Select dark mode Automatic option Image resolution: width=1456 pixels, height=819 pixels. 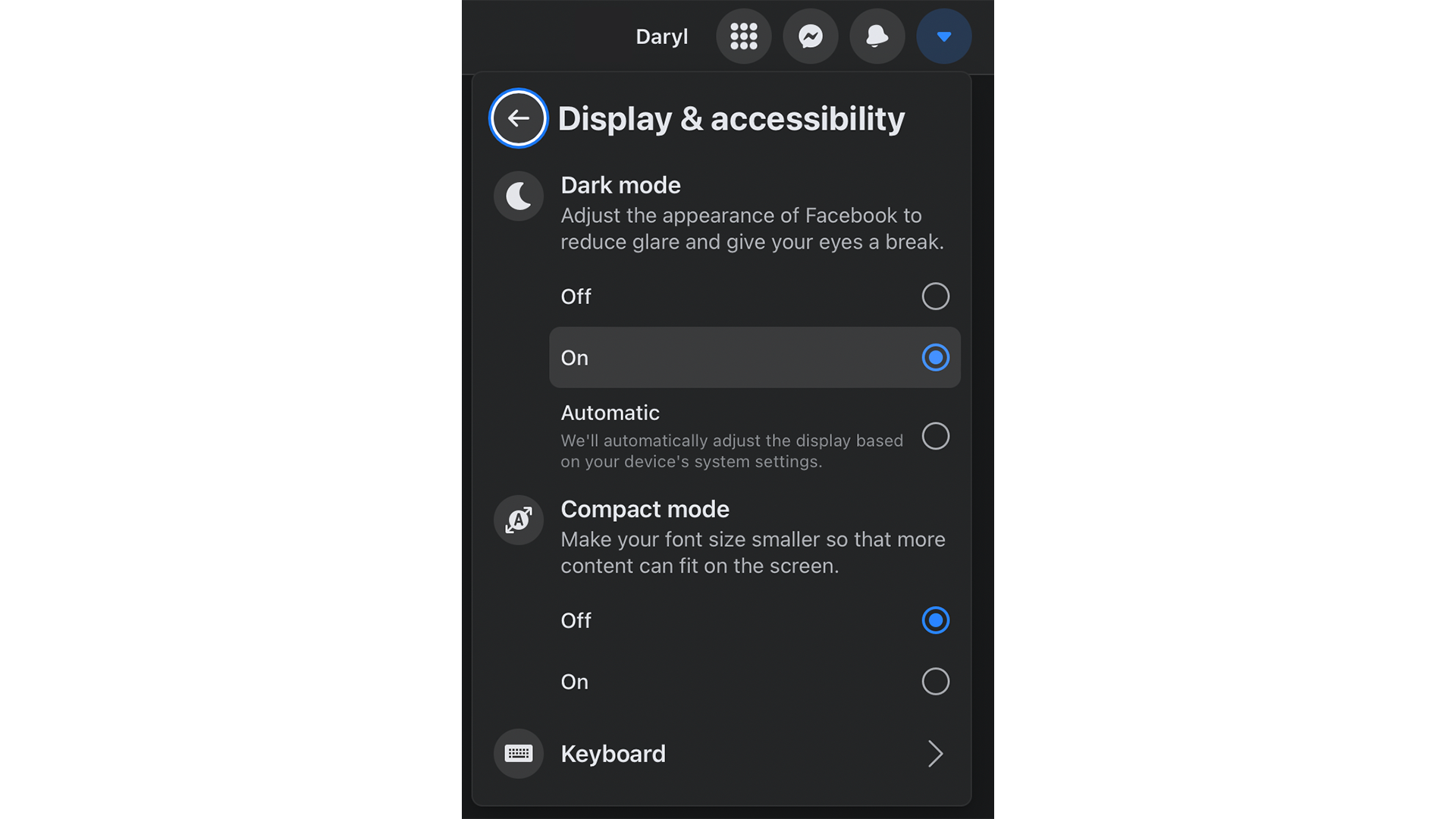(934, 435)
